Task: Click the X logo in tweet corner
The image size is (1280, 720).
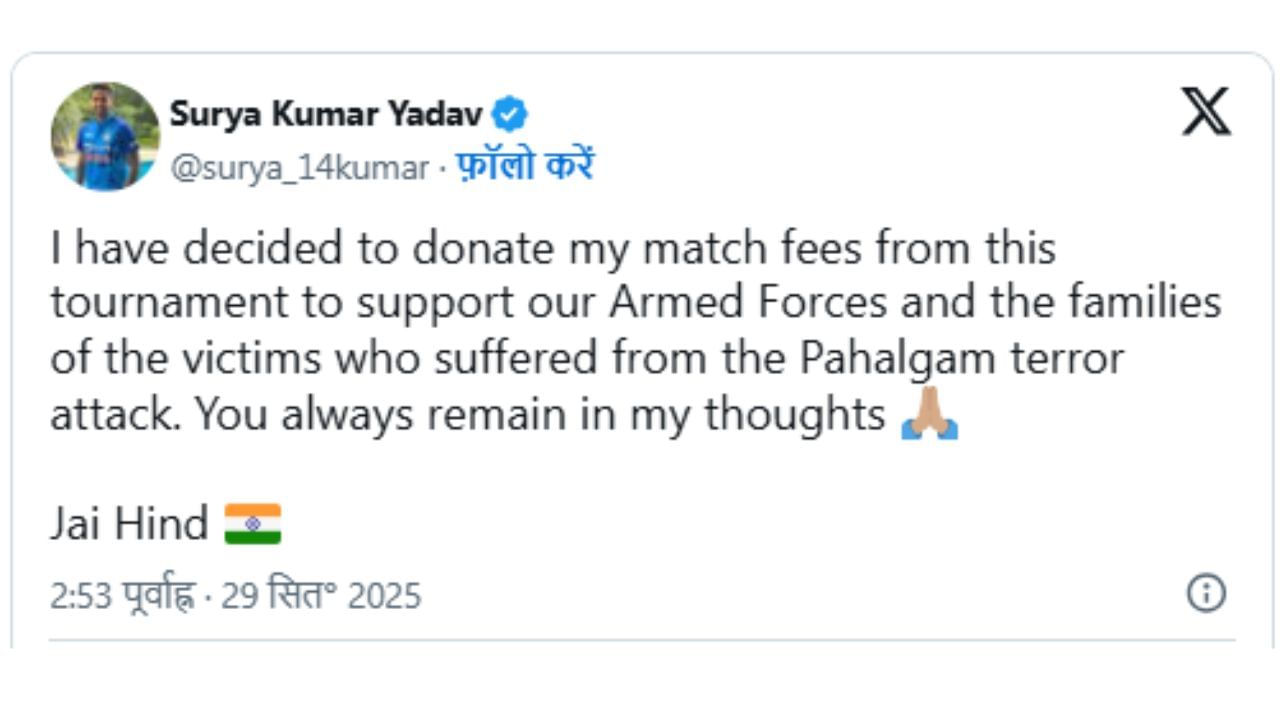Action: click(1206, 110)
